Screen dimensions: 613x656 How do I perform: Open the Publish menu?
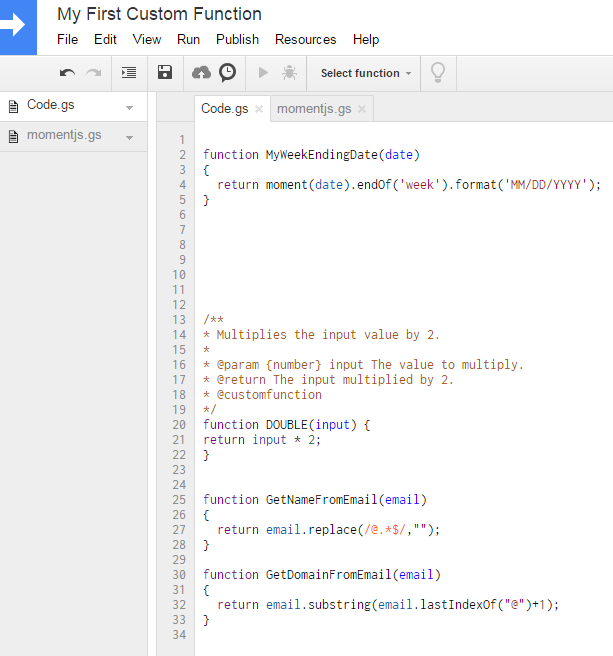click(237, 40)
